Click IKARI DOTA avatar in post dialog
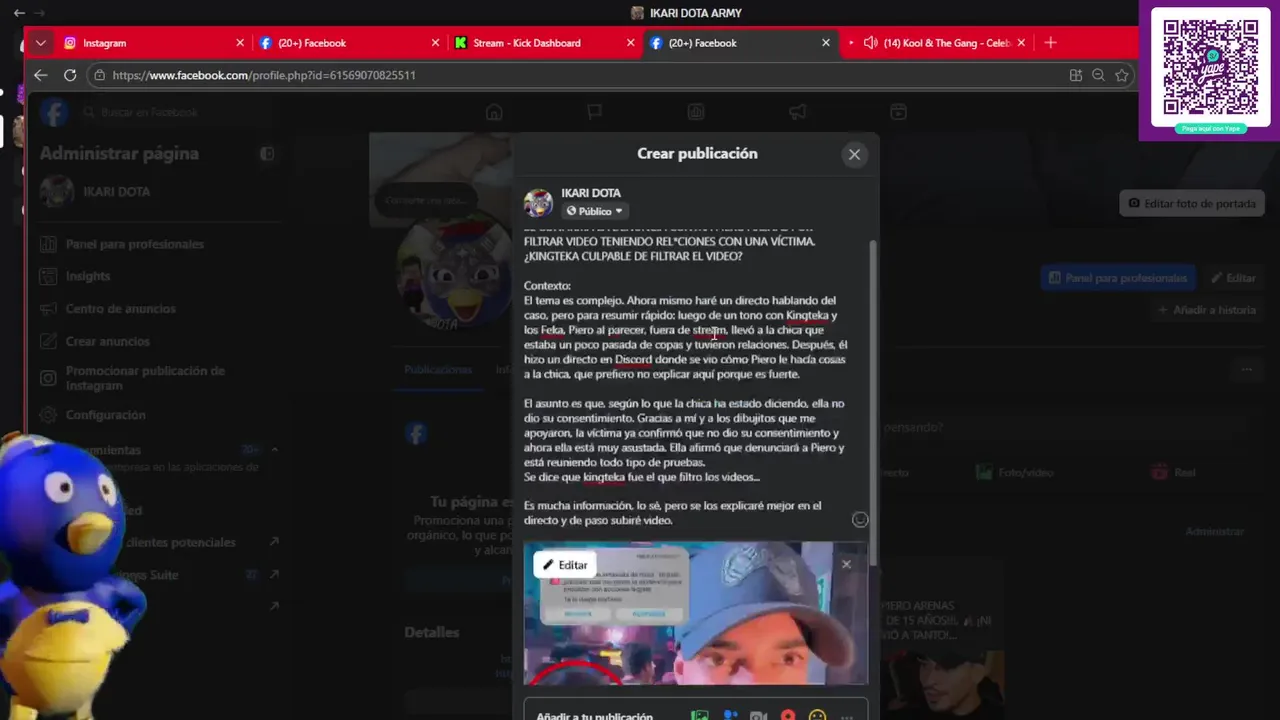 [x=538, y=203]
